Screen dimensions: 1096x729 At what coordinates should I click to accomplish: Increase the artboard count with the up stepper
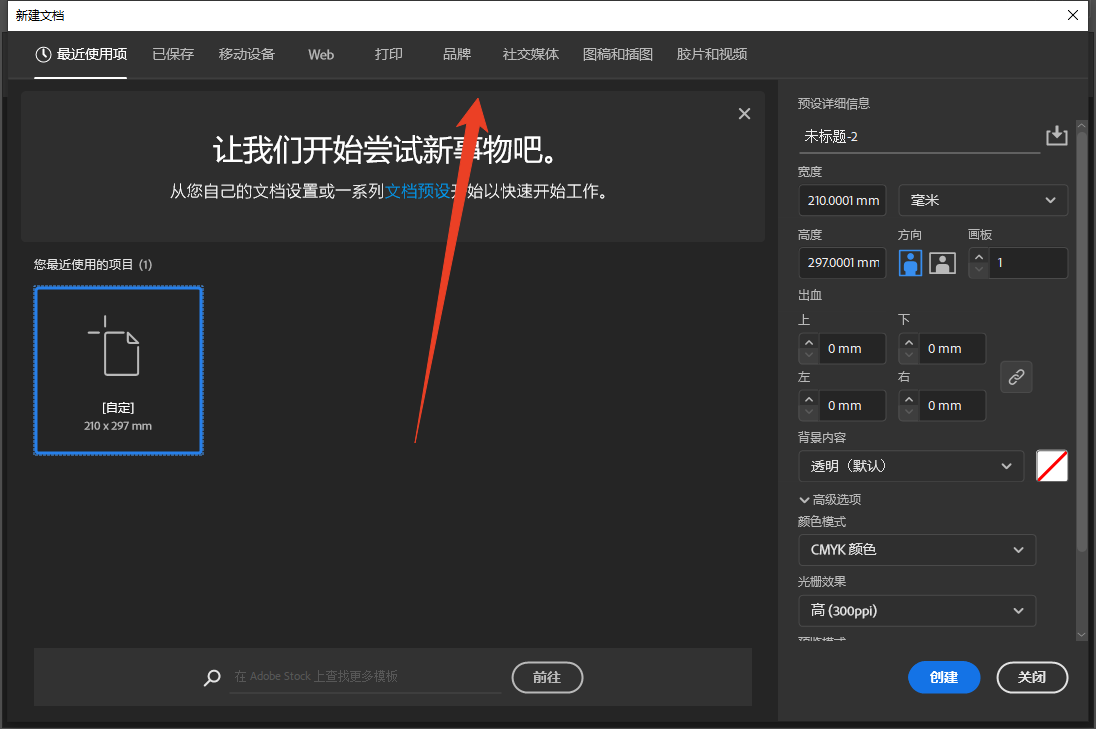click(x=977, y=257)
